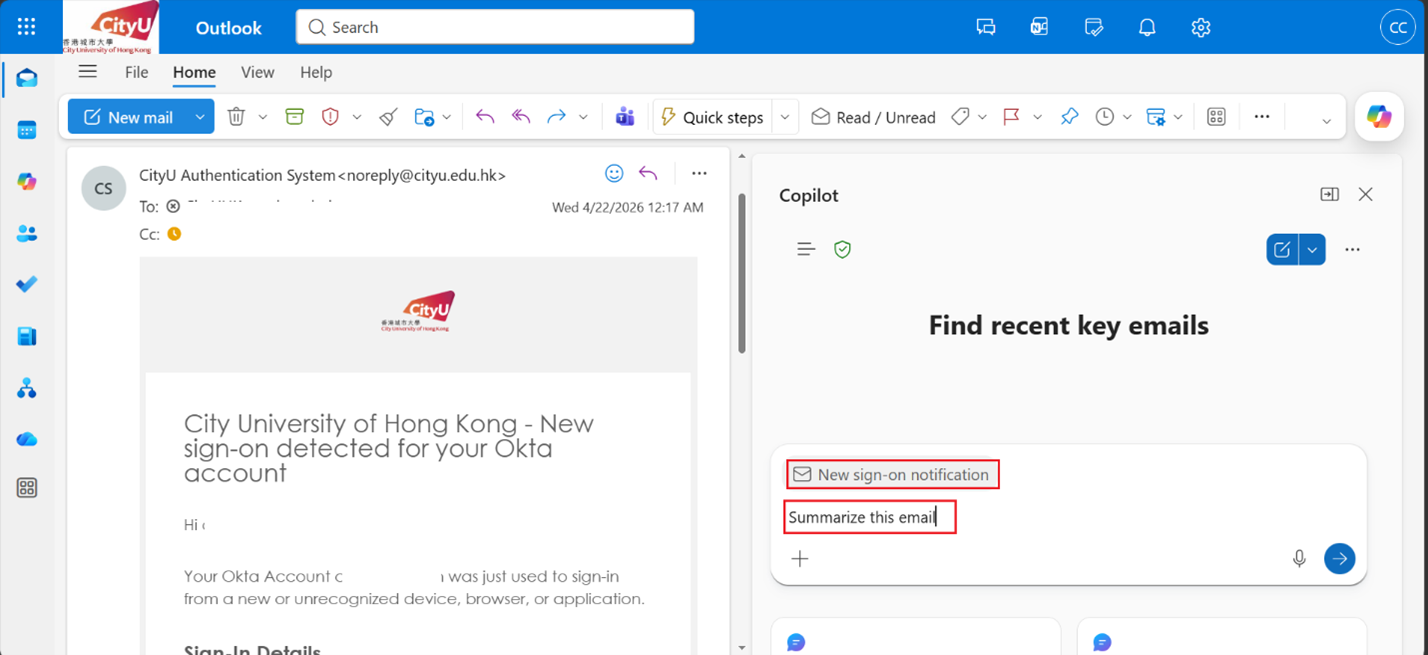Click the Archive icon in toolbar

tap(294, 117)
